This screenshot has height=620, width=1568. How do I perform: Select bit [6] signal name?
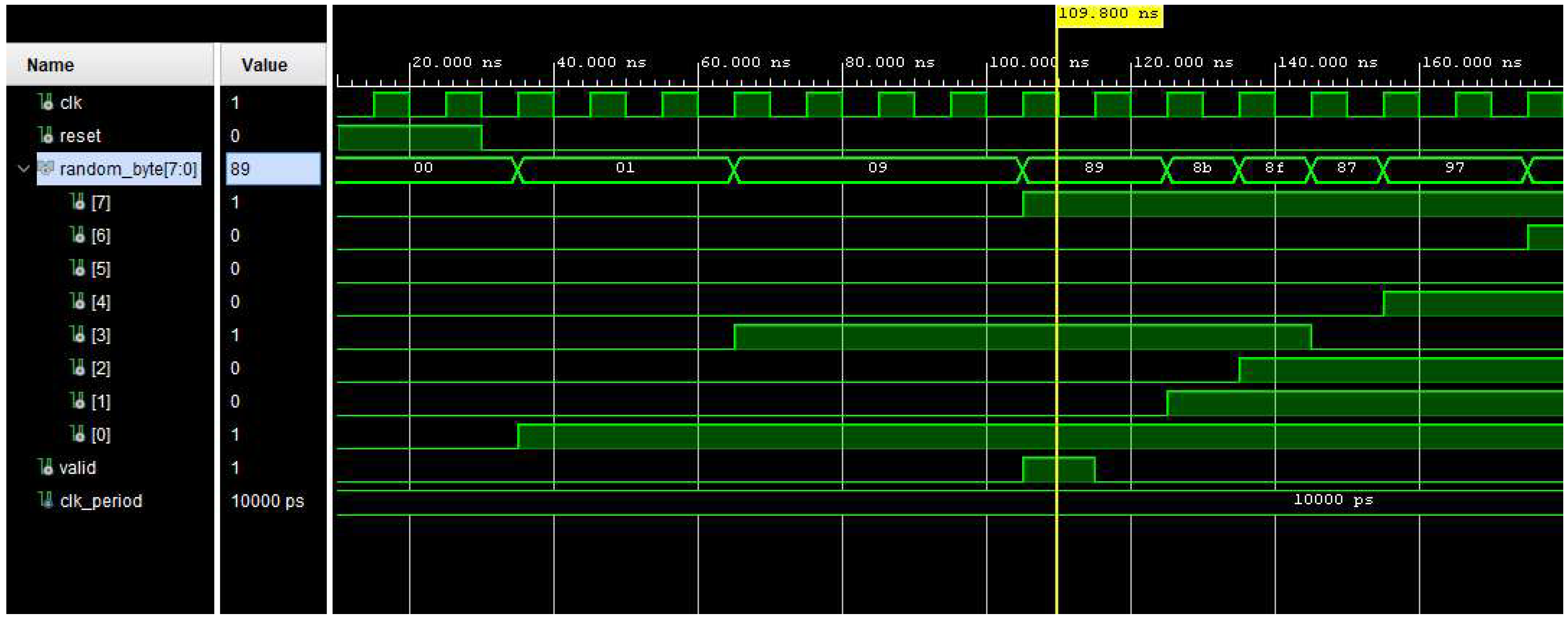(101, 235)
